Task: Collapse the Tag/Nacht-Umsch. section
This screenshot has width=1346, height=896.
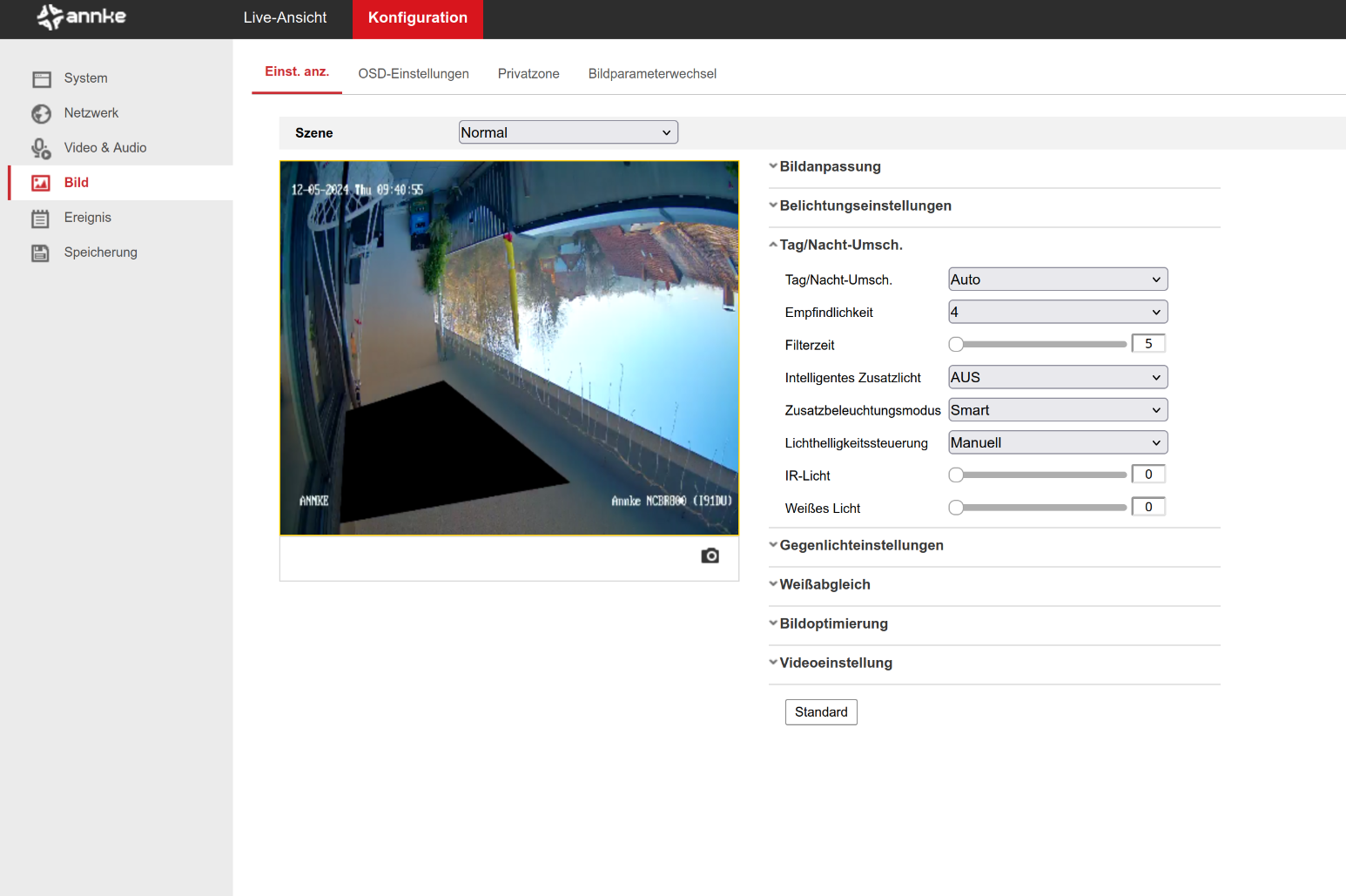Action: [840, 245]
